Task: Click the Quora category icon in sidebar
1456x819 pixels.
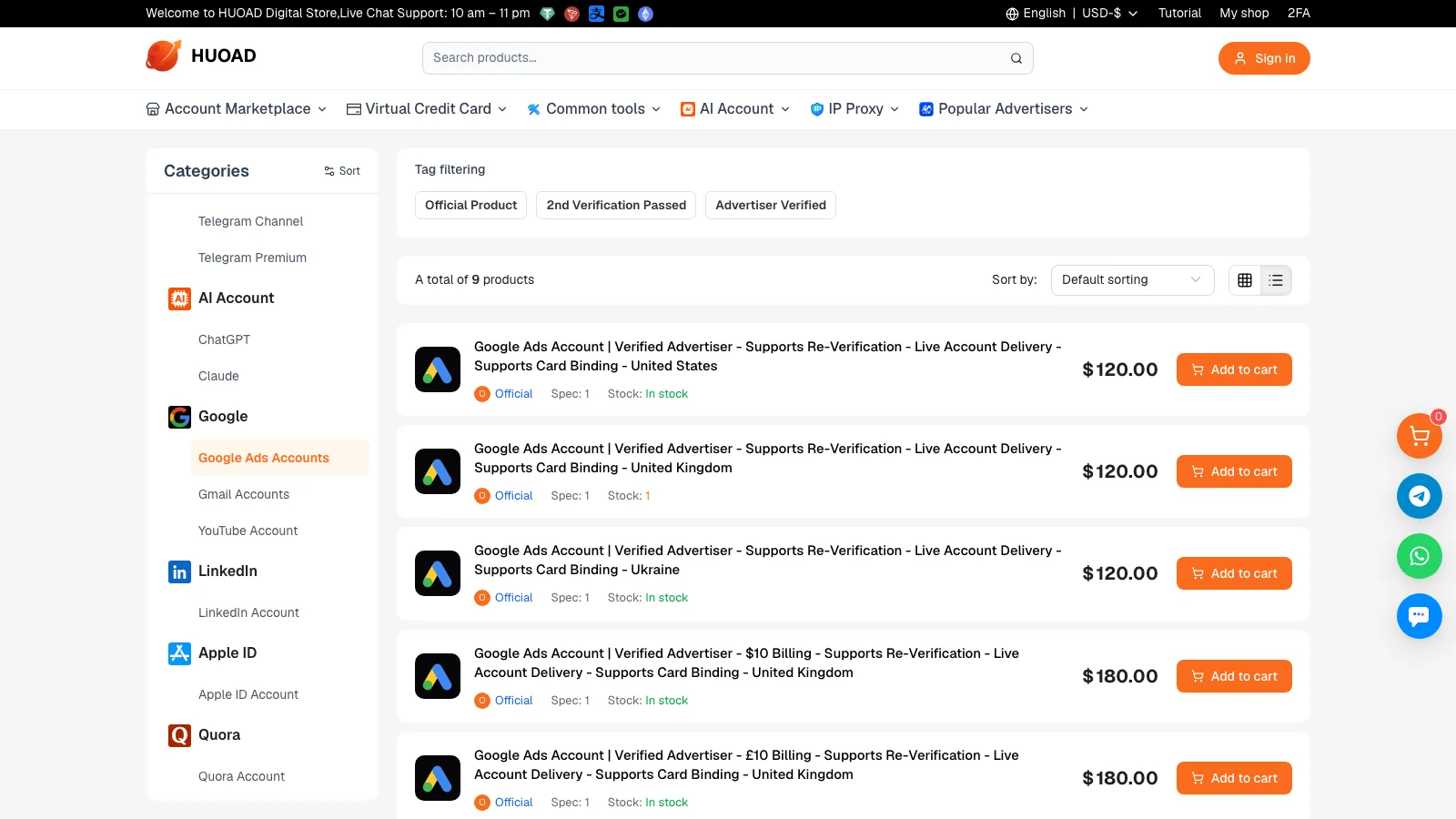Action: pos(180,735)
